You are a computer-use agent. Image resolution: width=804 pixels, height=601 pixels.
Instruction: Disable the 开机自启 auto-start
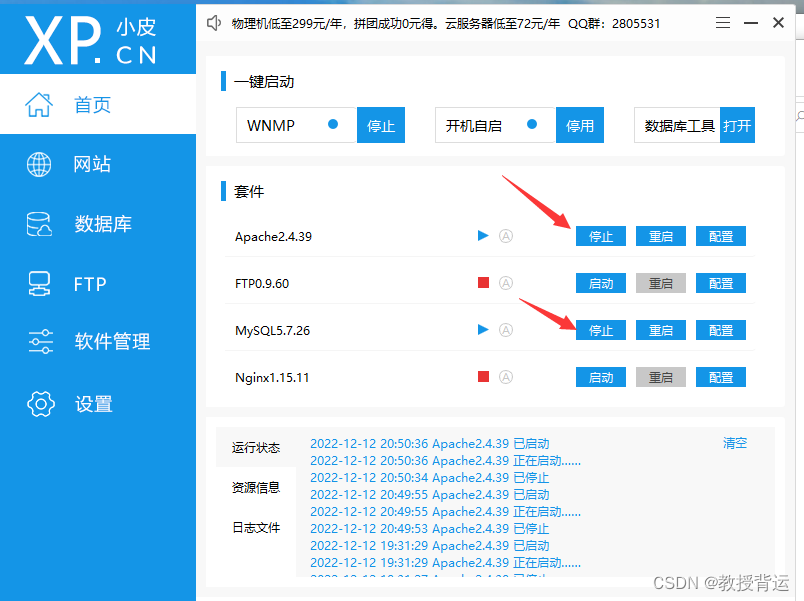click(580, 125)
